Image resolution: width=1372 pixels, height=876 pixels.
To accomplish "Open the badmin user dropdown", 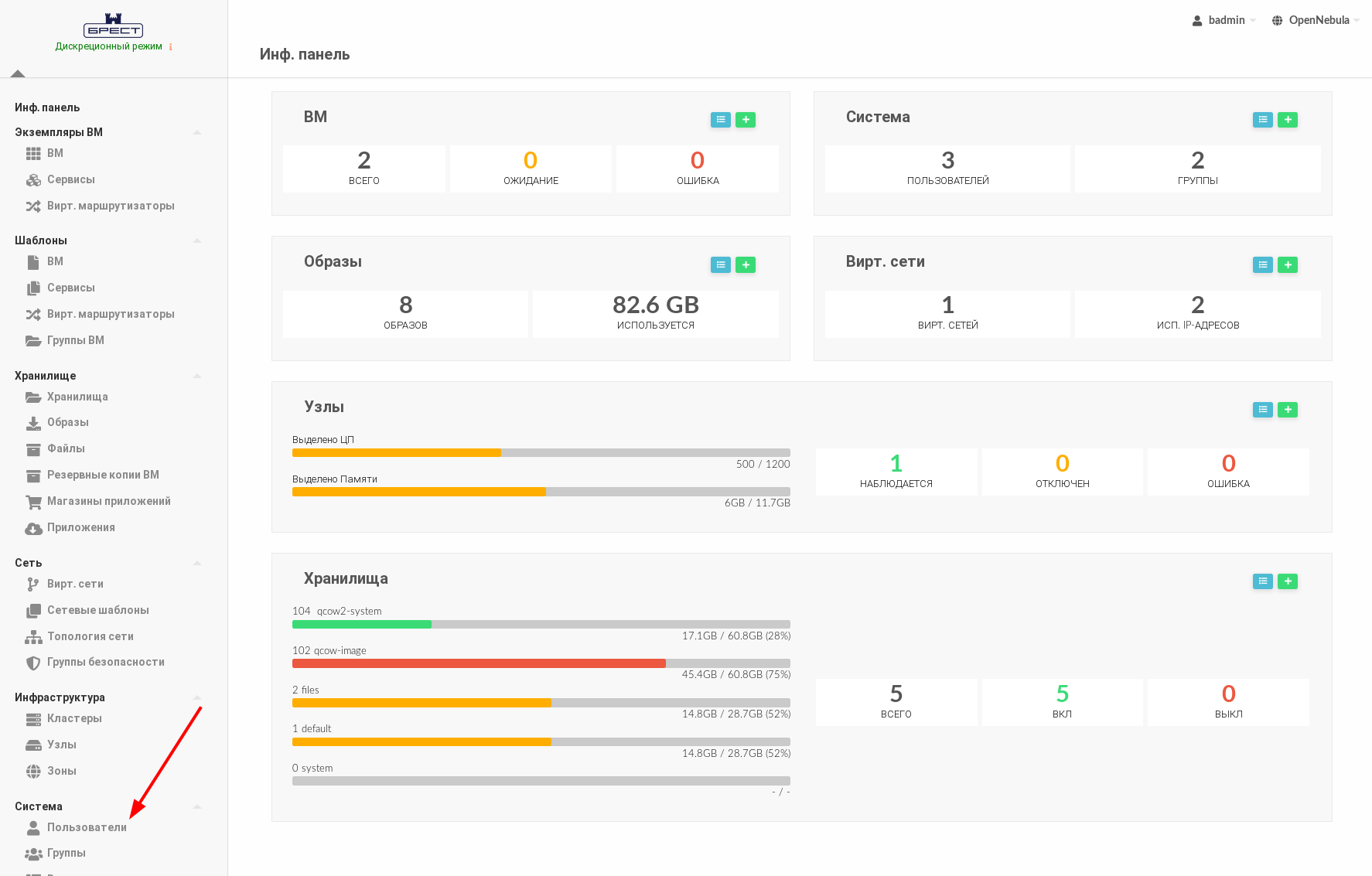I will point(1224,20).
